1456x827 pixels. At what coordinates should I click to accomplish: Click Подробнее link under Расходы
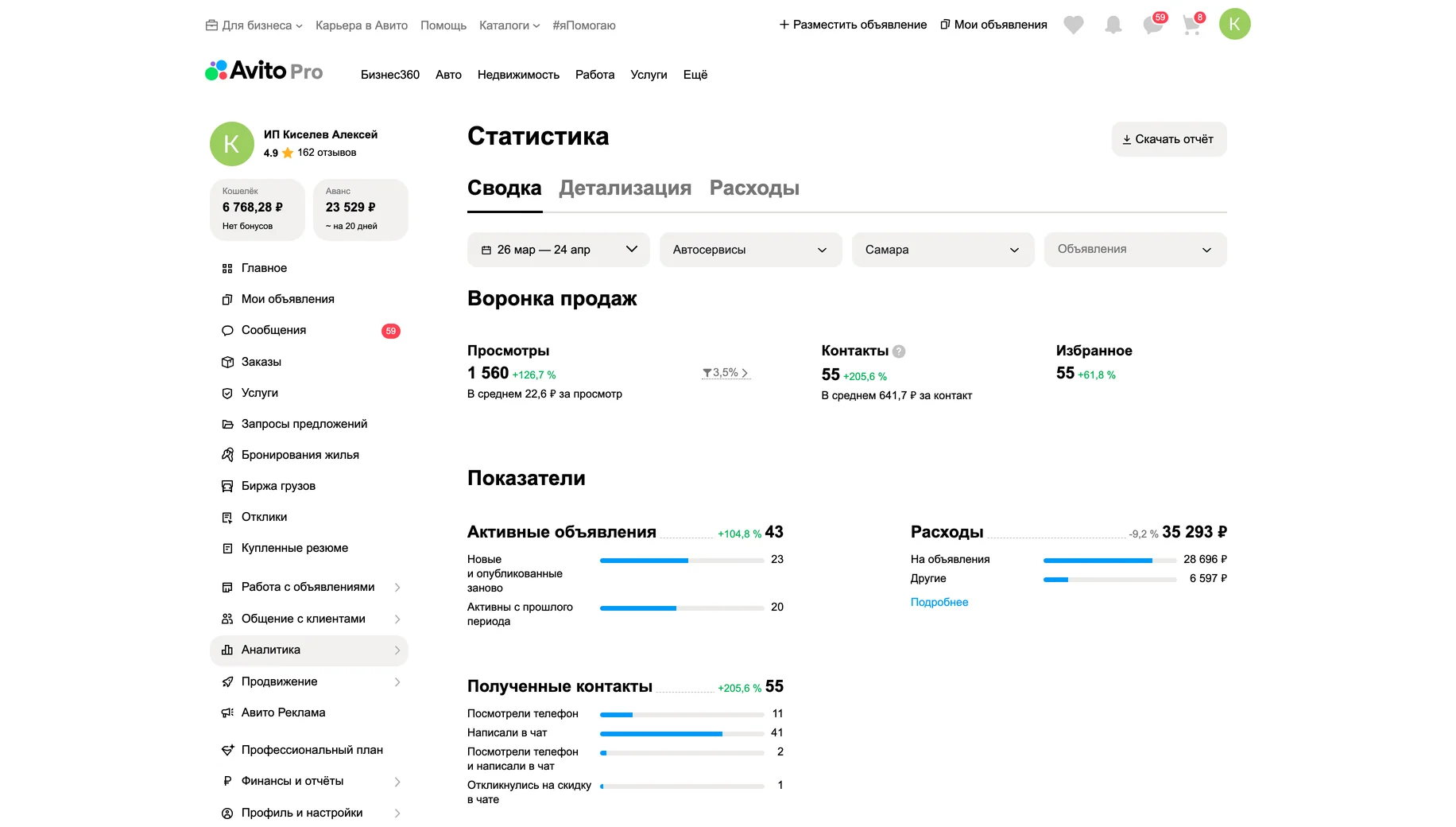click(939, 602)
